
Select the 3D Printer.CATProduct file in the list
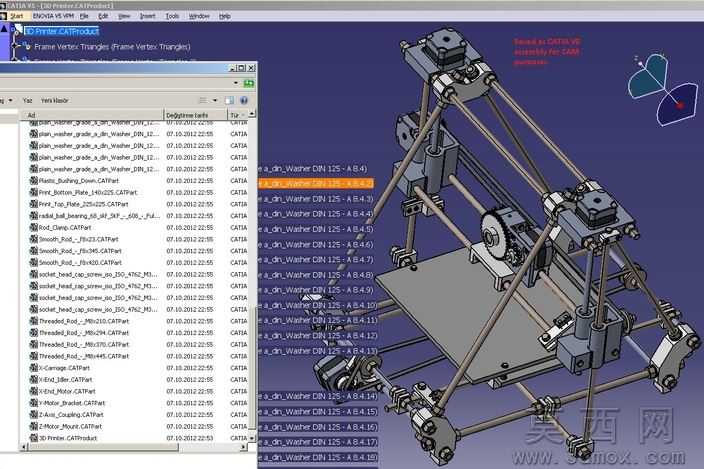click(x=68, y=438)
